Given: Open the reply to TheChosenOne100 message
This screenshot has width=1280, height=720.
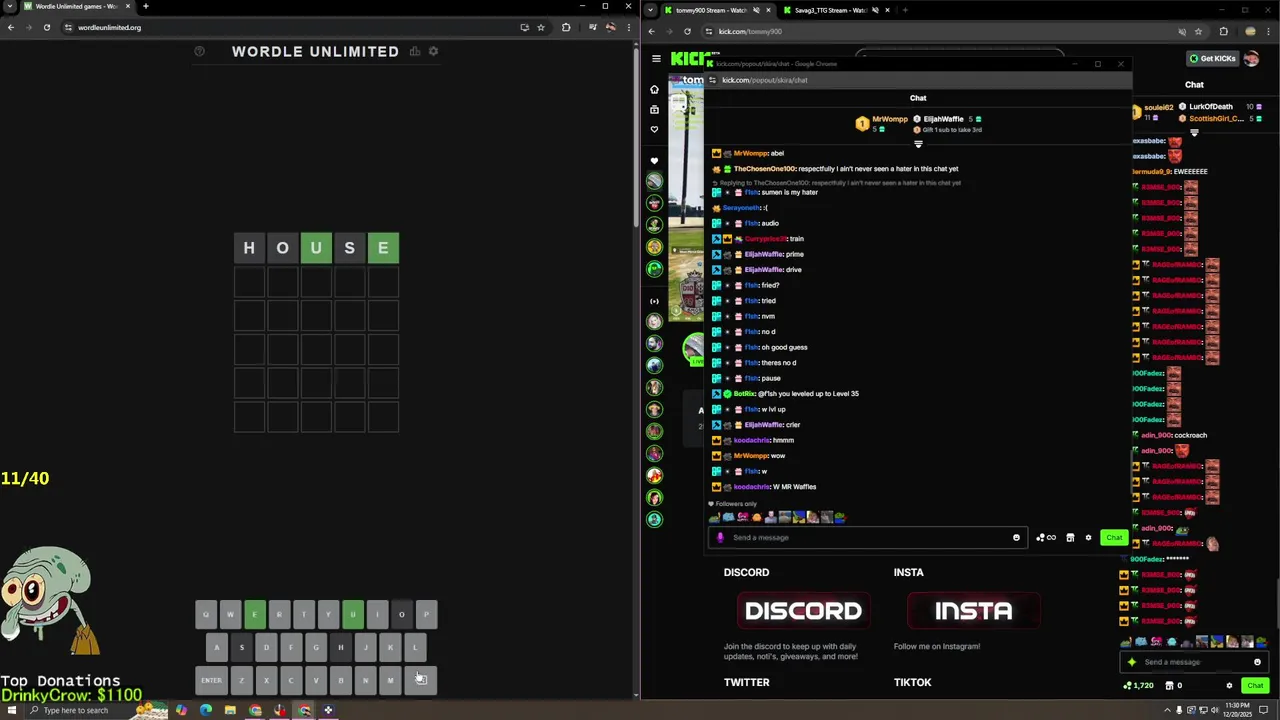Looking at the screenshot, I should click(836, 183).
